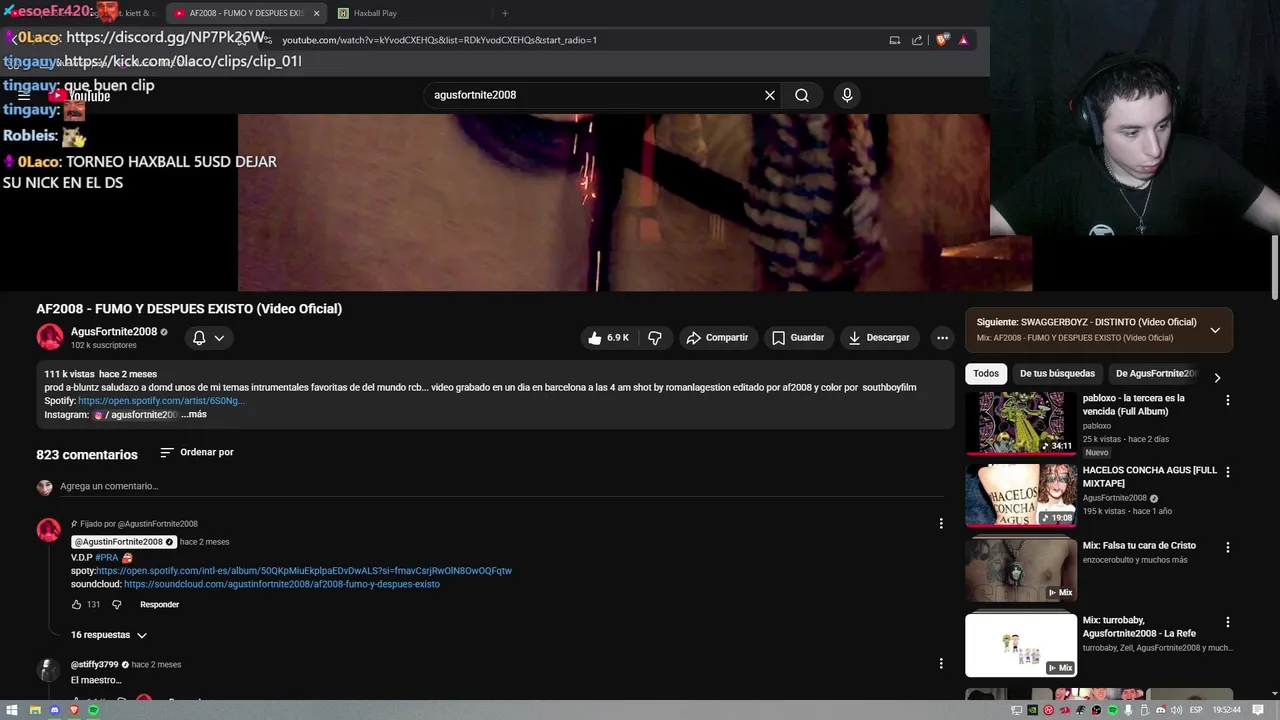Click Agrega un comentario field
The height and width of the screenshot is (720, 1280).
tap(500, 487)
